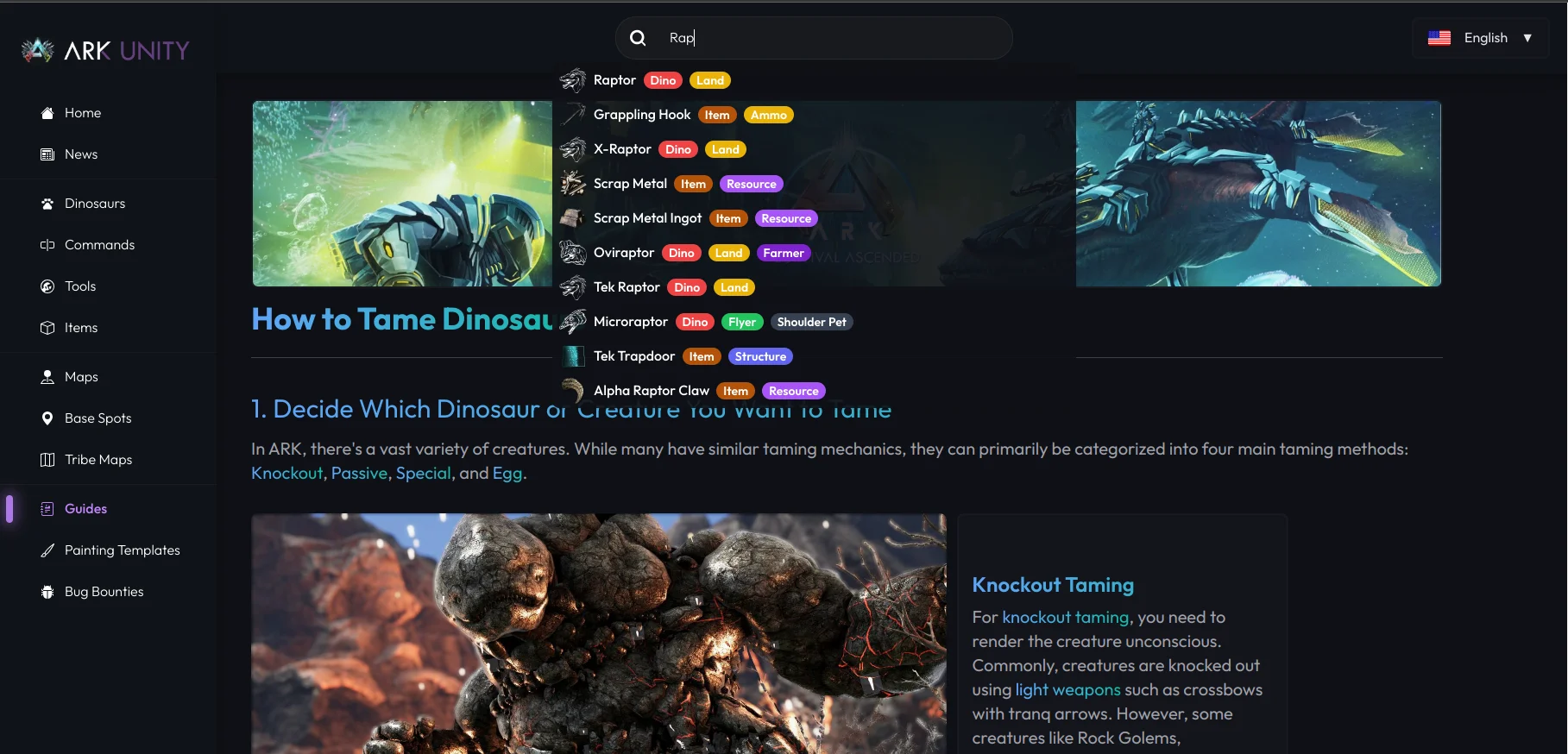Select Items in the sidebar
The height and width of the screenshot is (754, 1568).
[81, 328]
